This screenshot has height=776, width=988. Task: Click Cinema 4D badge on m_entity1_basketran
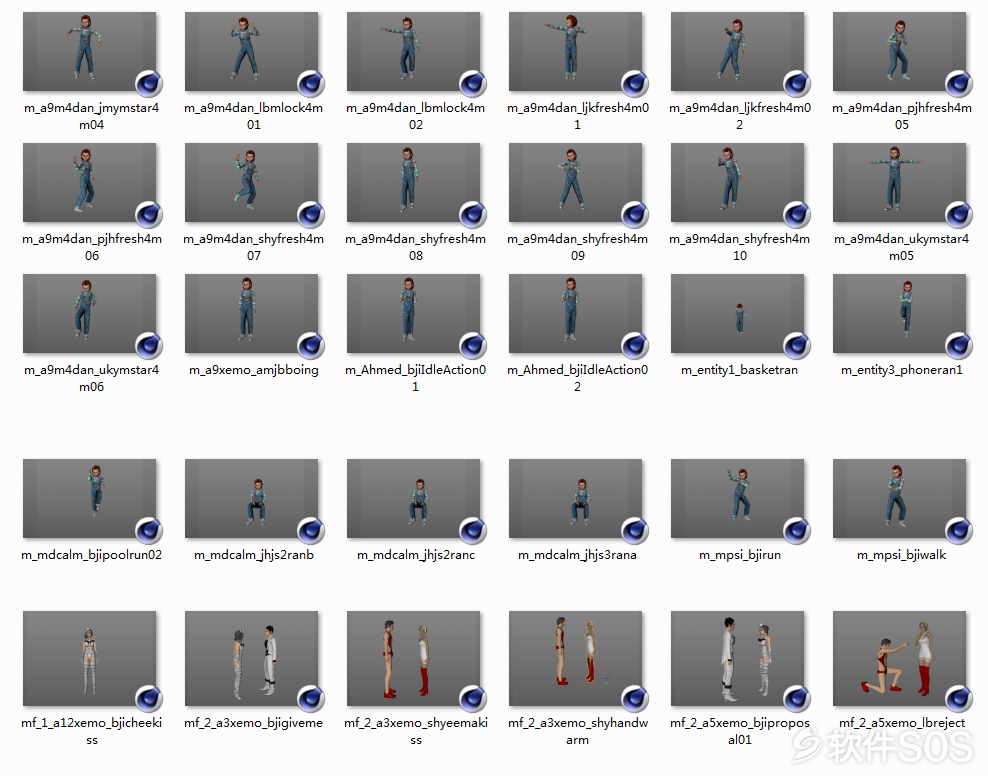(796, 346)
